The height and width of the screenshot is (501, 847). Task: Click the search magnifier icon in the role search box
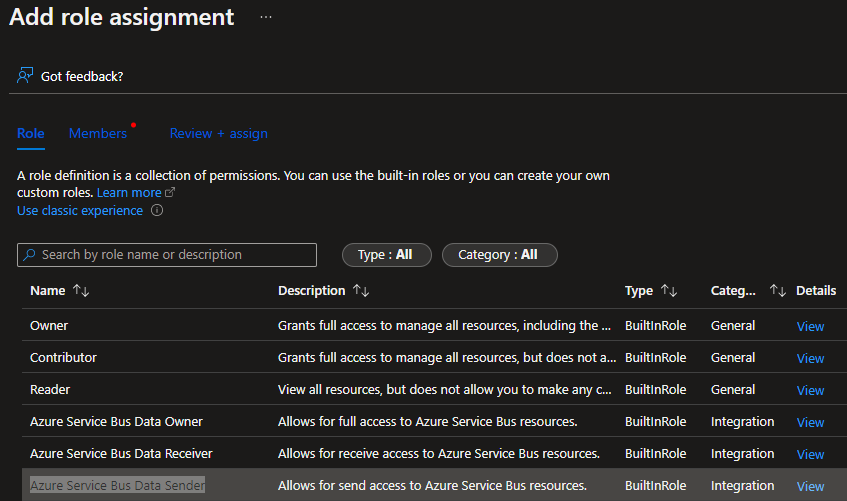point(29,255)
